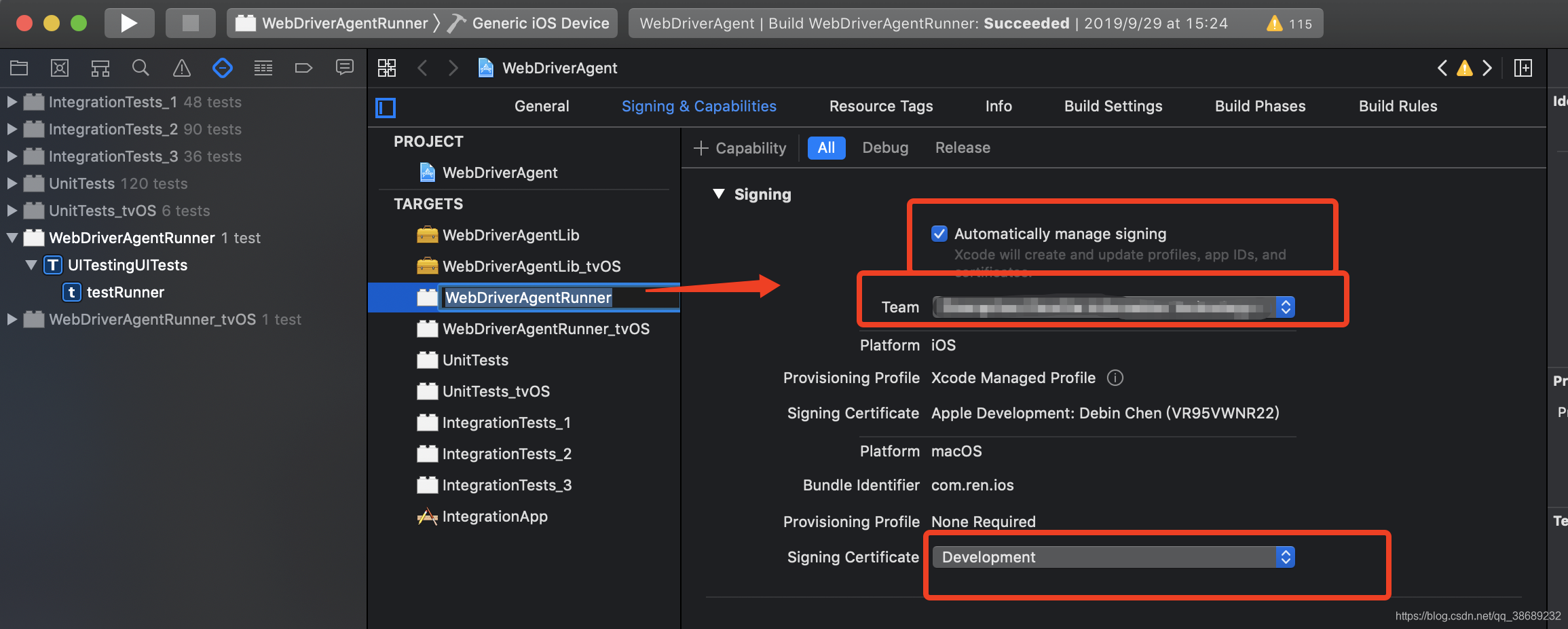Jump to previous issue arrow
This screenshot has height=629, width=1568.
[1442, 68]
